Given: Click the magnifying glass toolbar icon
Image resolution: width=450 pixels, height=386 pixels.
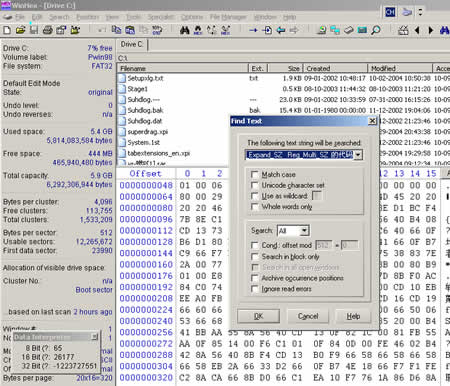Looking at the screenshot, I should 376,30.
